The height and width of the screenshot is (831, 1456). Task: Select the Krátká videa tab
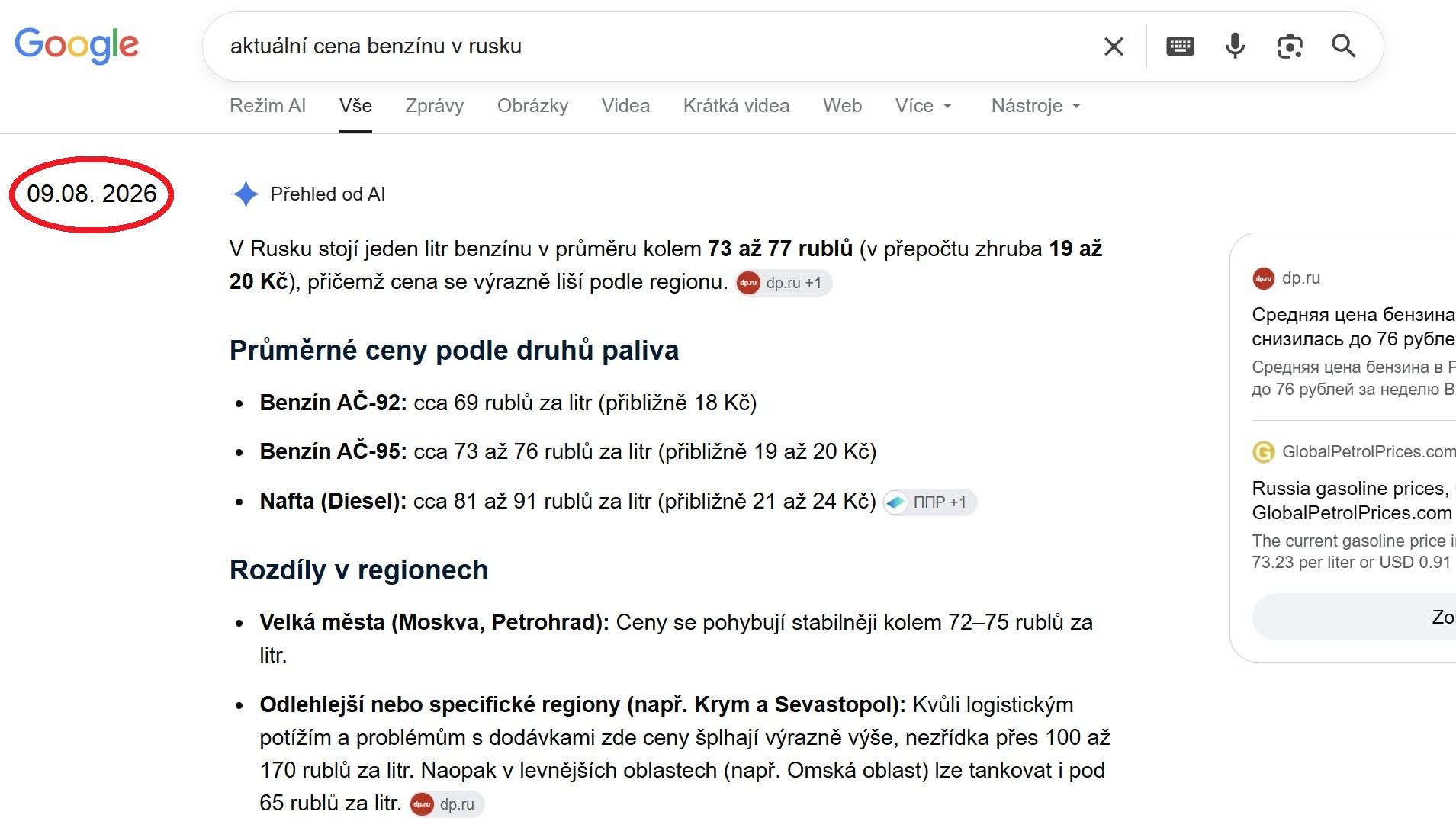pyautogui.click(x=736, y=106)
